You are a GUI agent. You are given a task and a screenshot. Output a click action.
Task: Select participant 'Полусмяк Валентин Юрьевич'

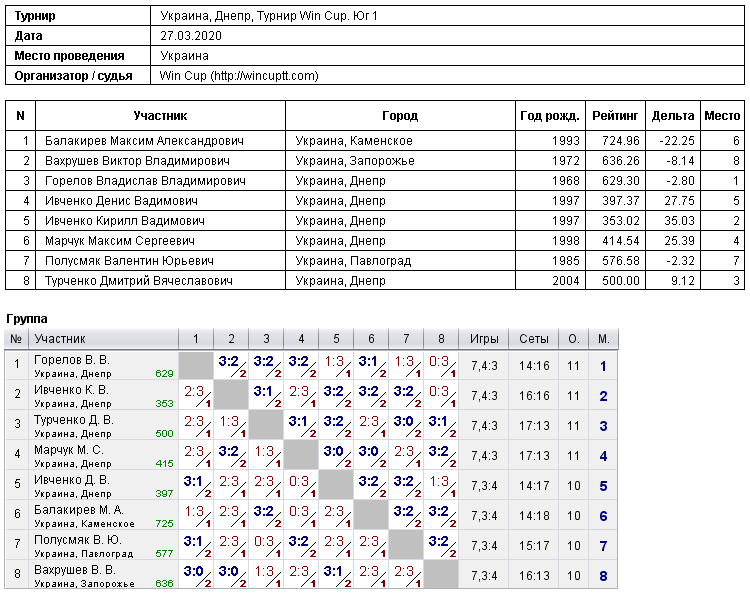click(129, 261)
